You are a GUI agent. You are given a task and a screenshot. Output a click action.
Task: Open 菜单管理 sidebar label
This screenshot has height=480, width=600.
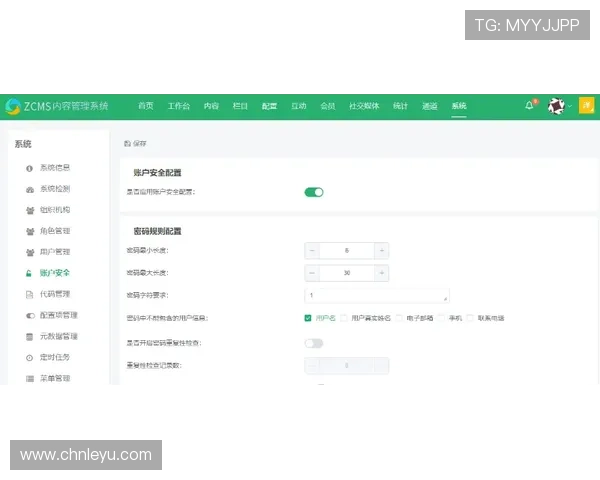[x=55, y=379]
